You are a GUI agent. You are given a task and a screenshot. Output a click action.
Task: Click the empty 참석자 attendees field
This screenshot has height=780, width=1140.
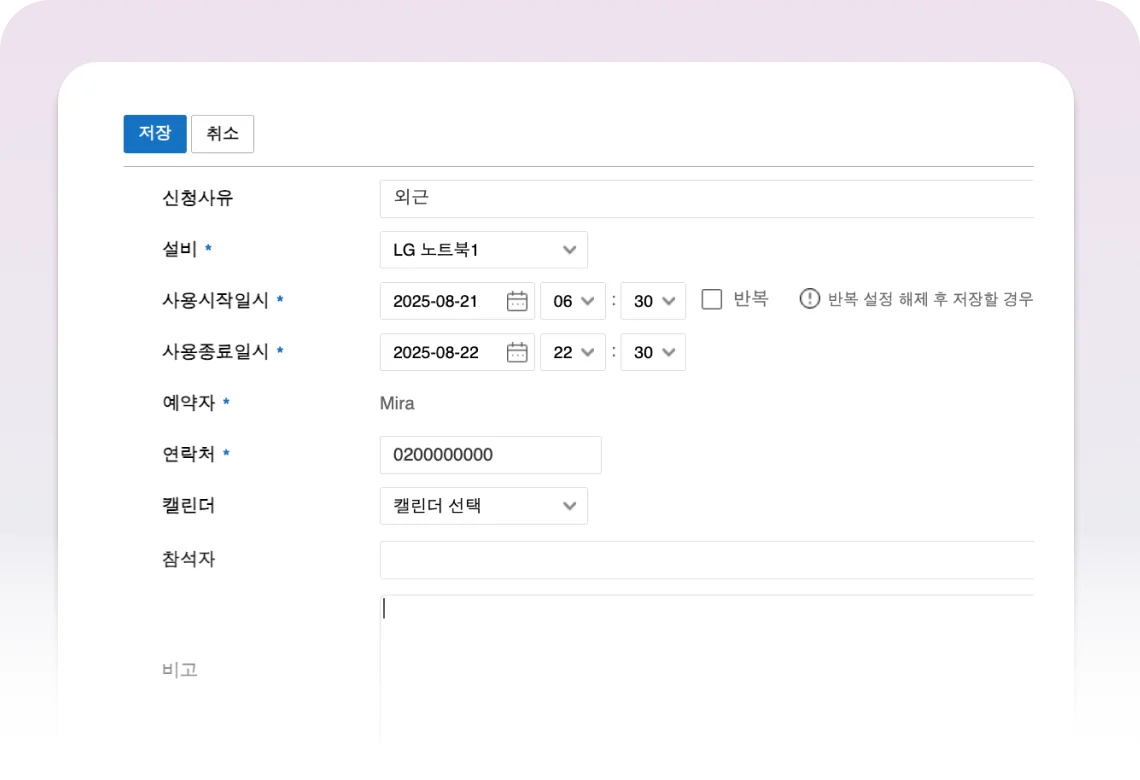[705, 560]
